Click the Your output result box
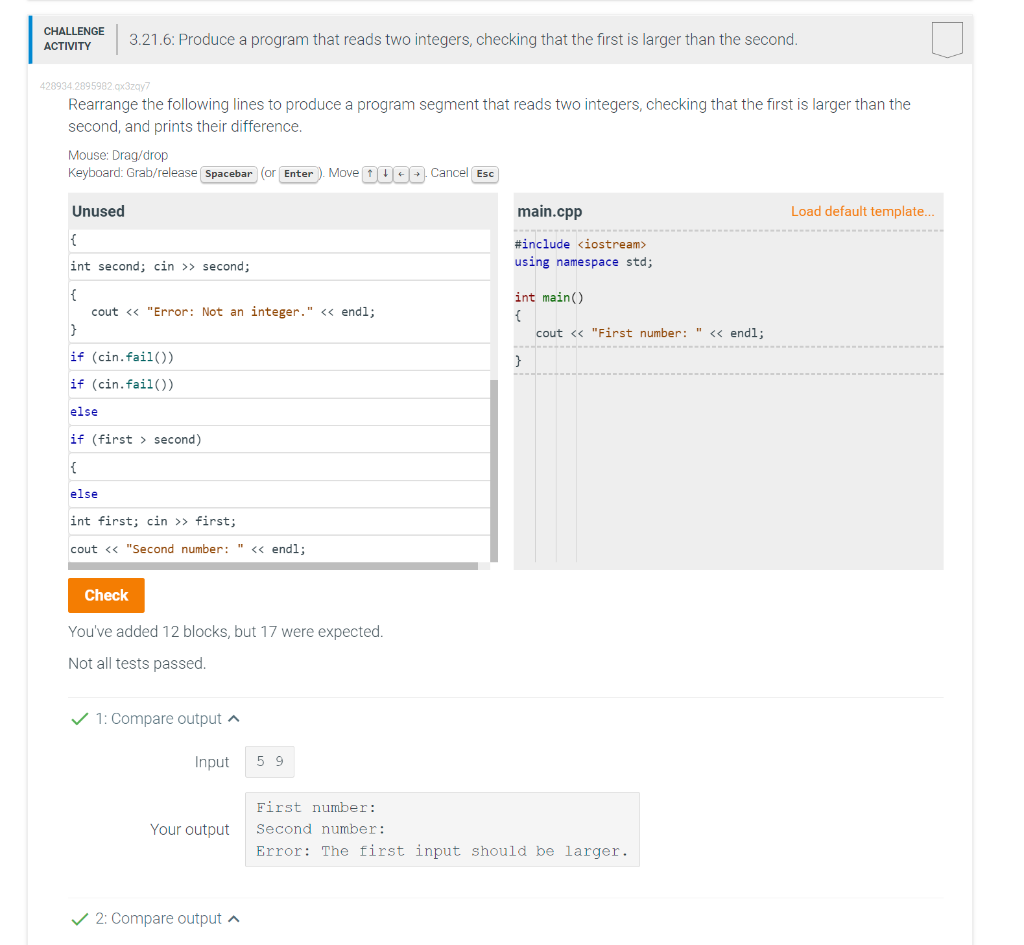Screen dimensions: 1024x945 click(x=442, y=829)
